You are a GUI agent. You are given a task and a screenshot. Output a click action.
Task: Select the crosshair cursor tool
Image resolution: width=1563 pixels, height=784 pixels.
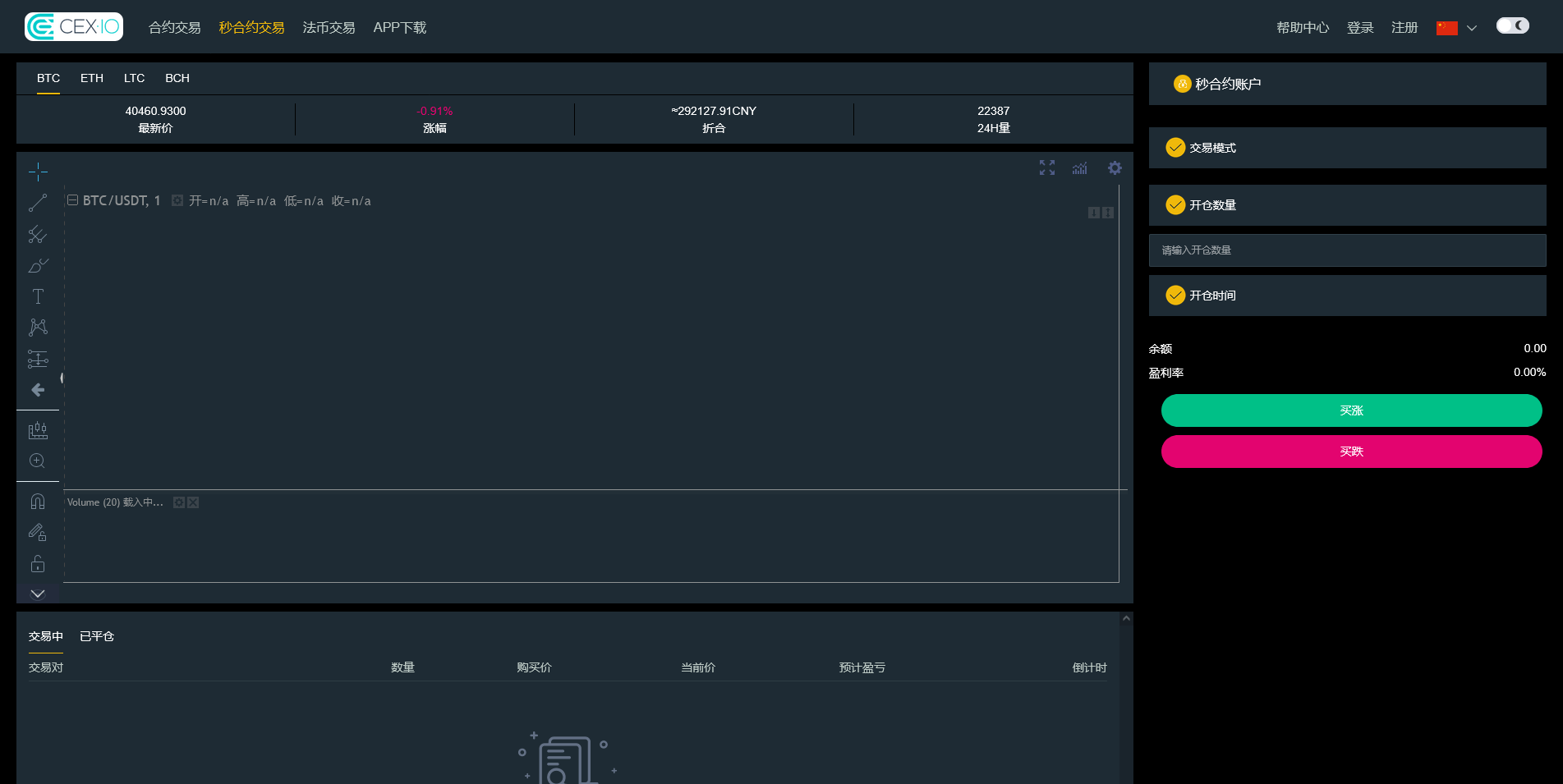tap(38, 172)
